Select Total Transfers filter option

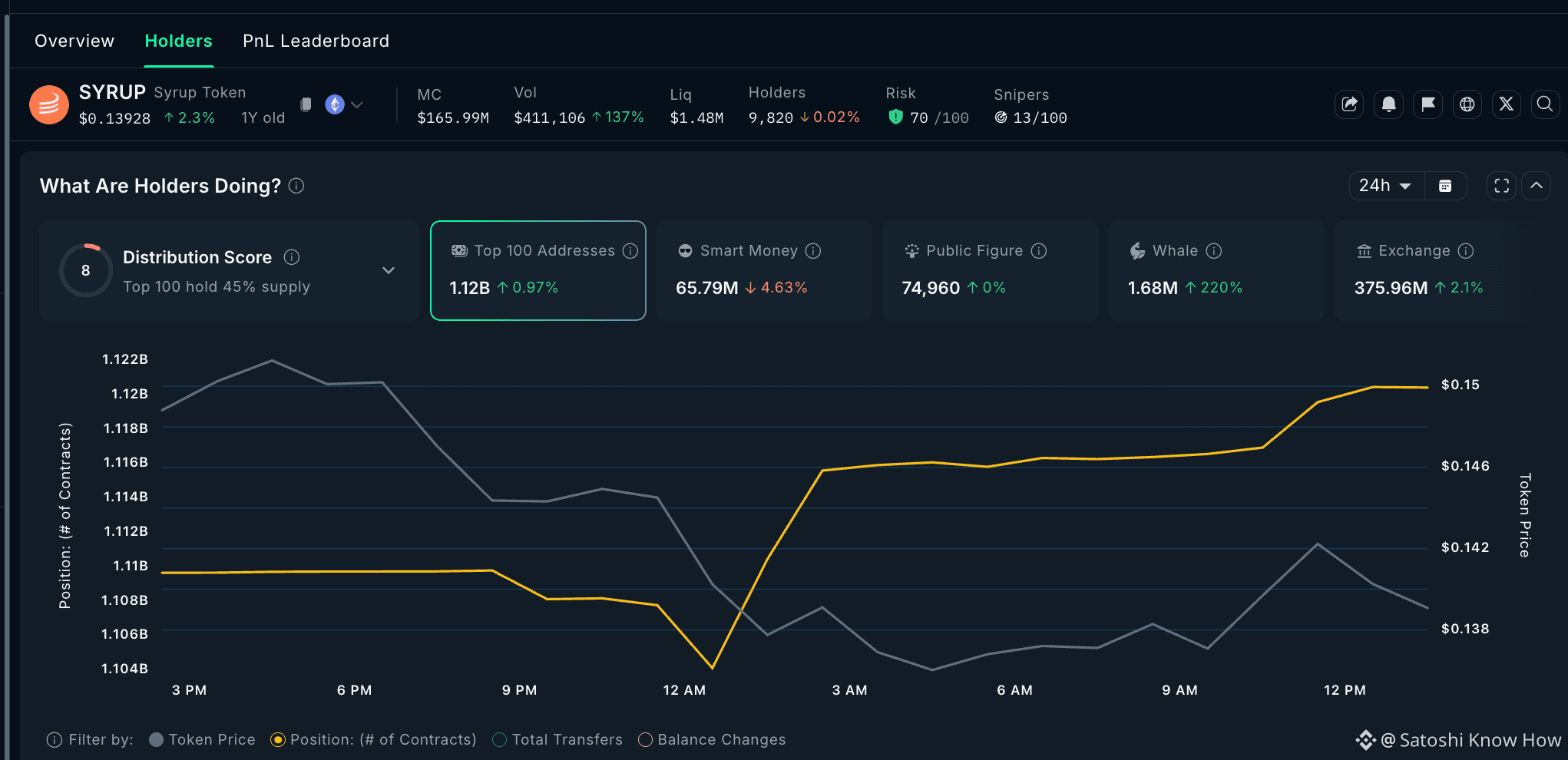557,739
